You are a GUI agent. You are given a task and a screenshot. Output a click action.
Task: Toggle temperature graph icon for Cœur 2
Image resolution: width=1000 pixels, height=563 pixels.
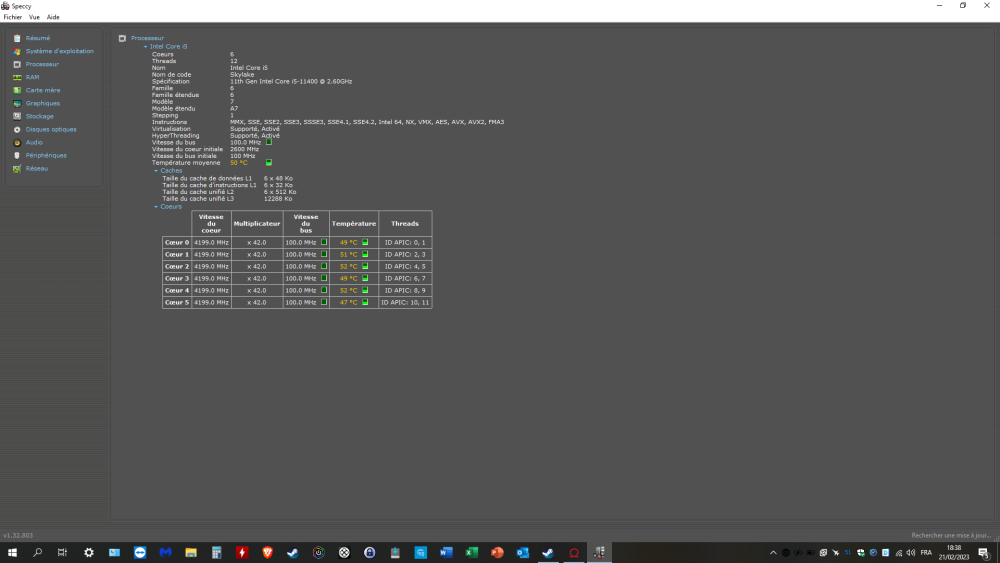coord(365,267)
